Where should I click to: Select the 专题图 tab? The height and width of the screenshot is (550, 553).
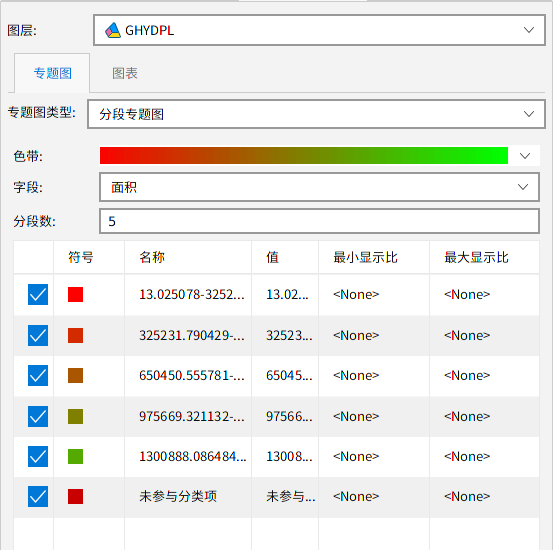coord(52,73)
